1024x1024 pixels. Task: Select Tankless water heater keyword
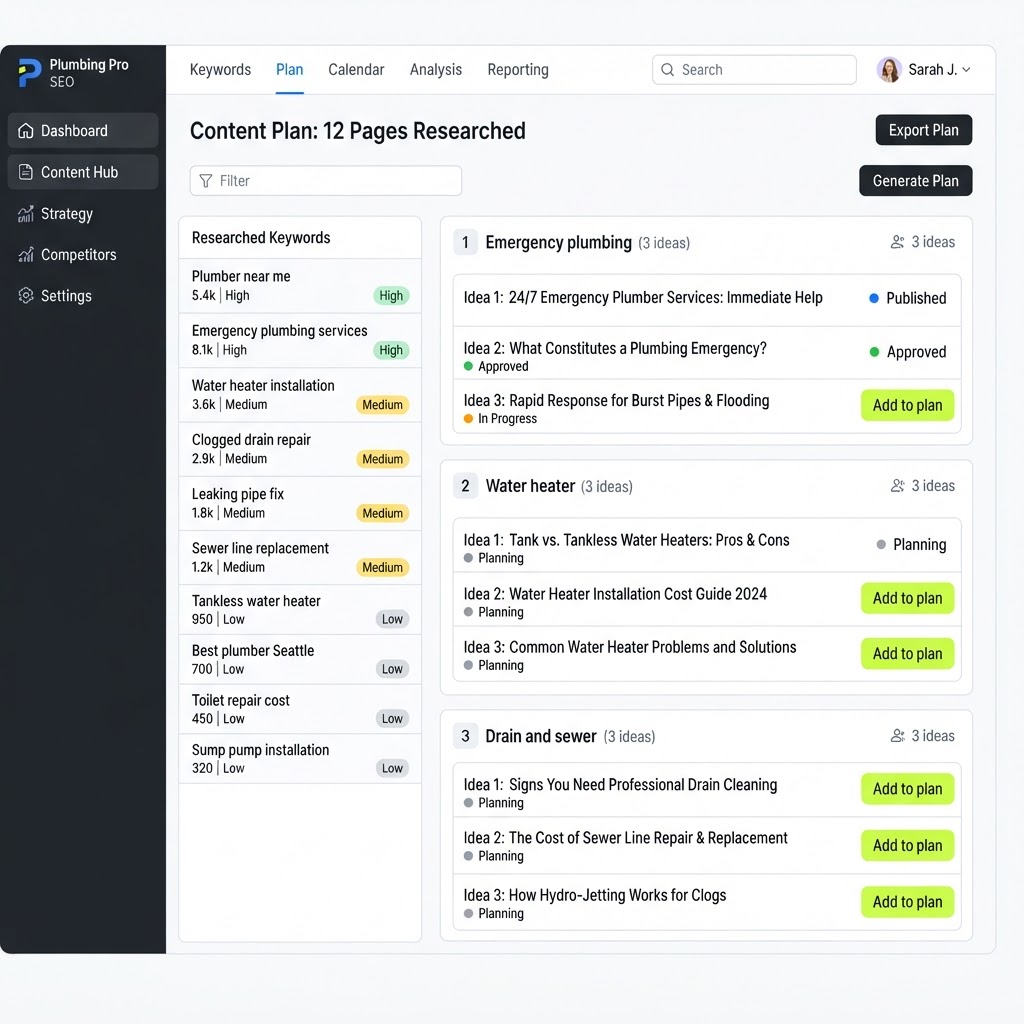pos(300,610)
